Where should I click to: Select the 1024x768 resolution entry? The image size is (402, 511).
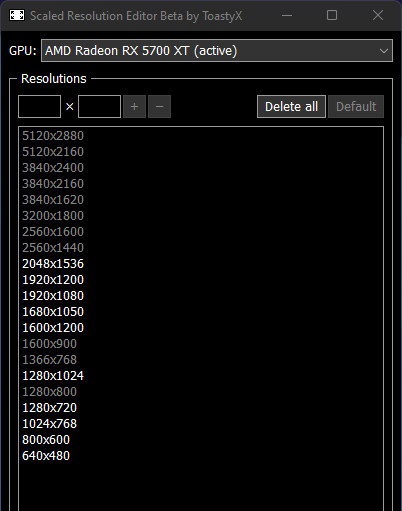click(x=49, y=424)
